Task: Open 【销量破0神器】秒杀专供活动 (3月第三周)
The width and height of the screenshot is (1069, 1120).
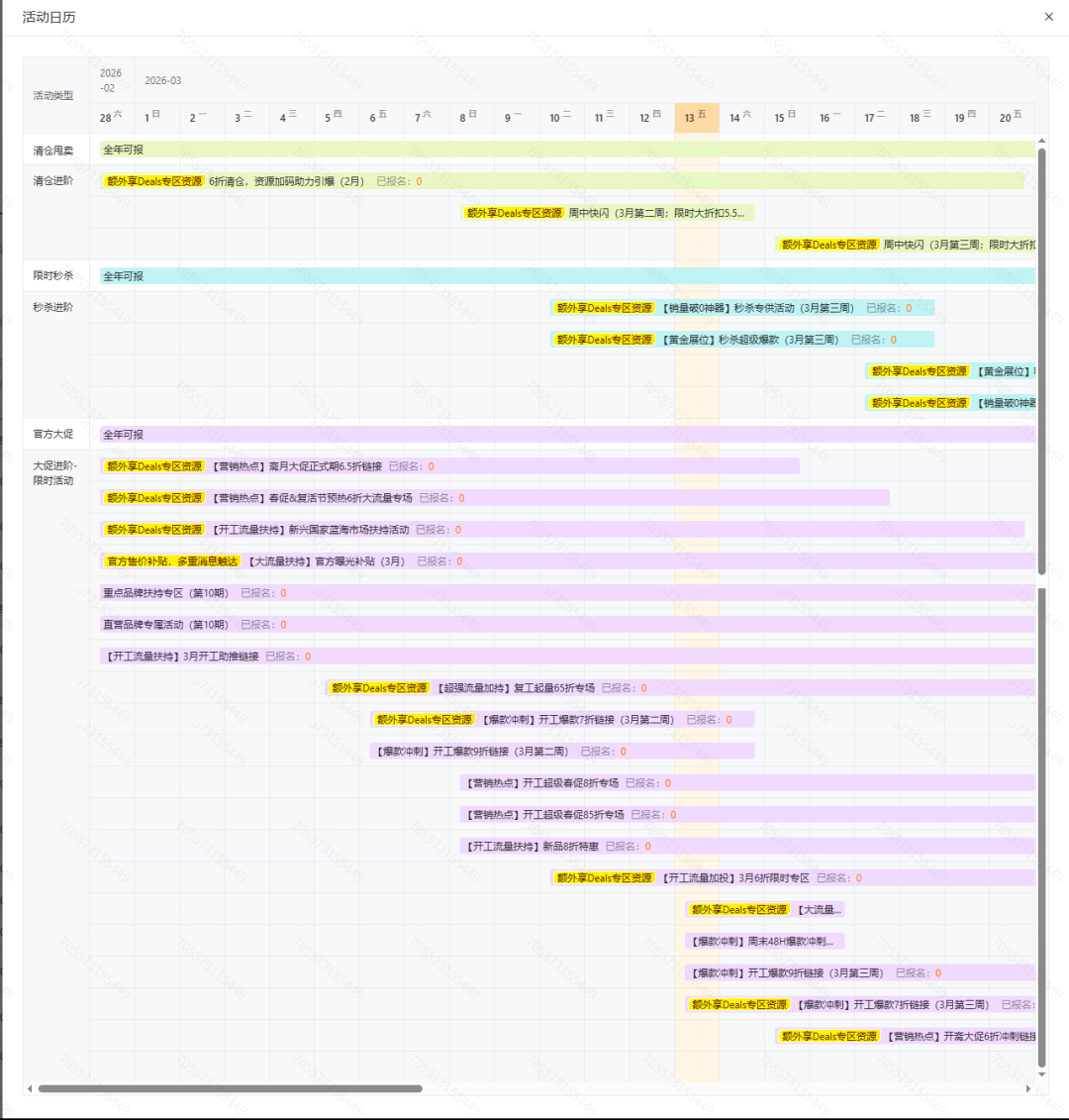Action: [742, 308]
